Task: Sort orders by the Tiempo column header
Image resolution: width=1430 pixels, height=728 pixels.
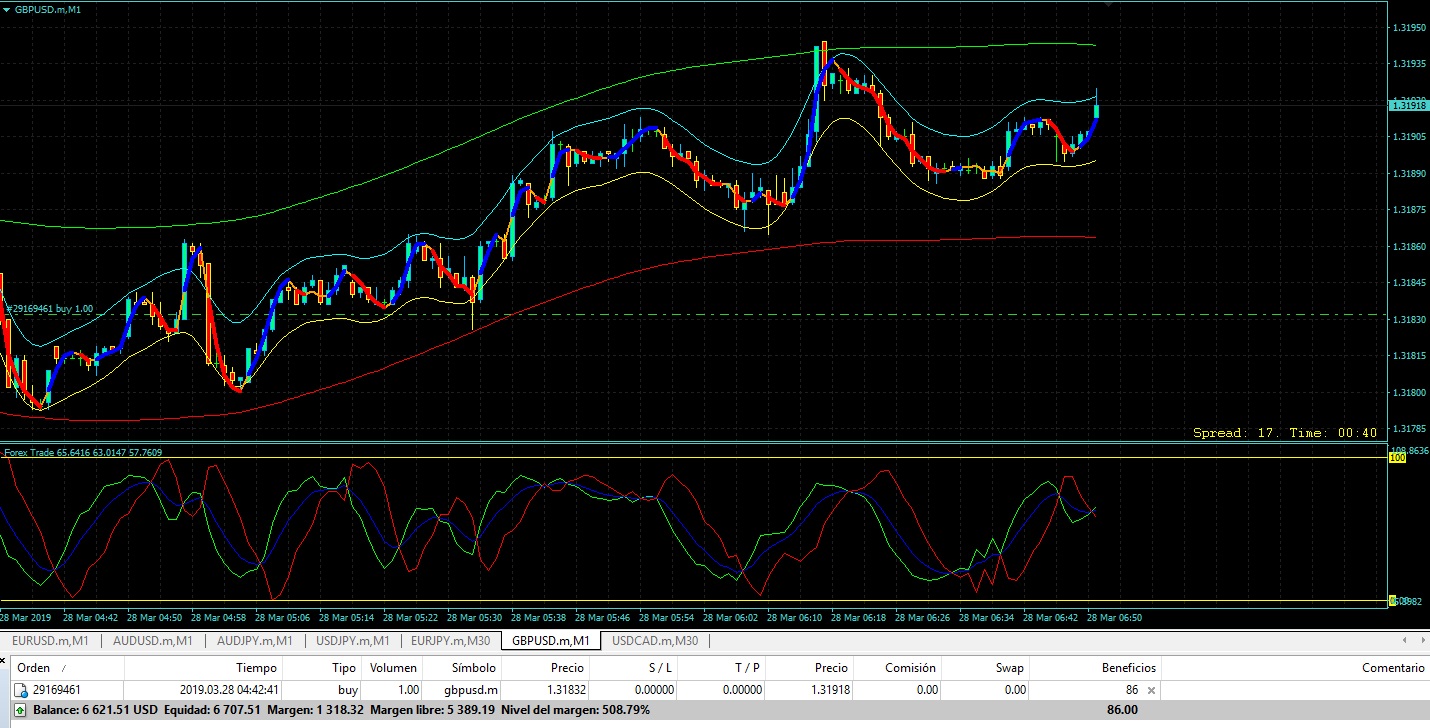Action: (x=204, y=668)
